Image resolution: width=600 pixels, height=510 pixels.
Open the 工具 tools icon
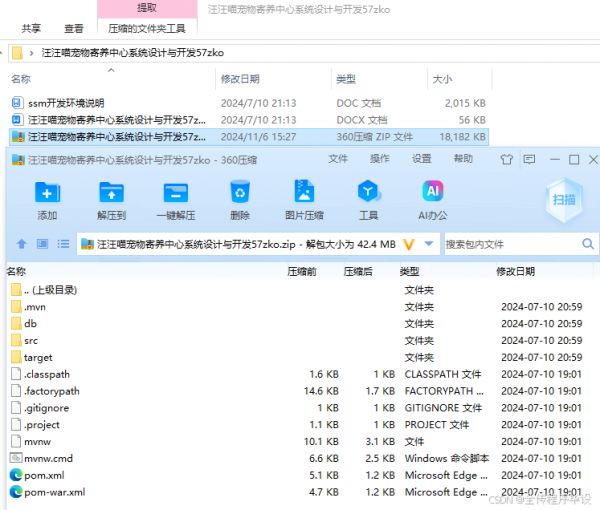[x=368, y=191]
